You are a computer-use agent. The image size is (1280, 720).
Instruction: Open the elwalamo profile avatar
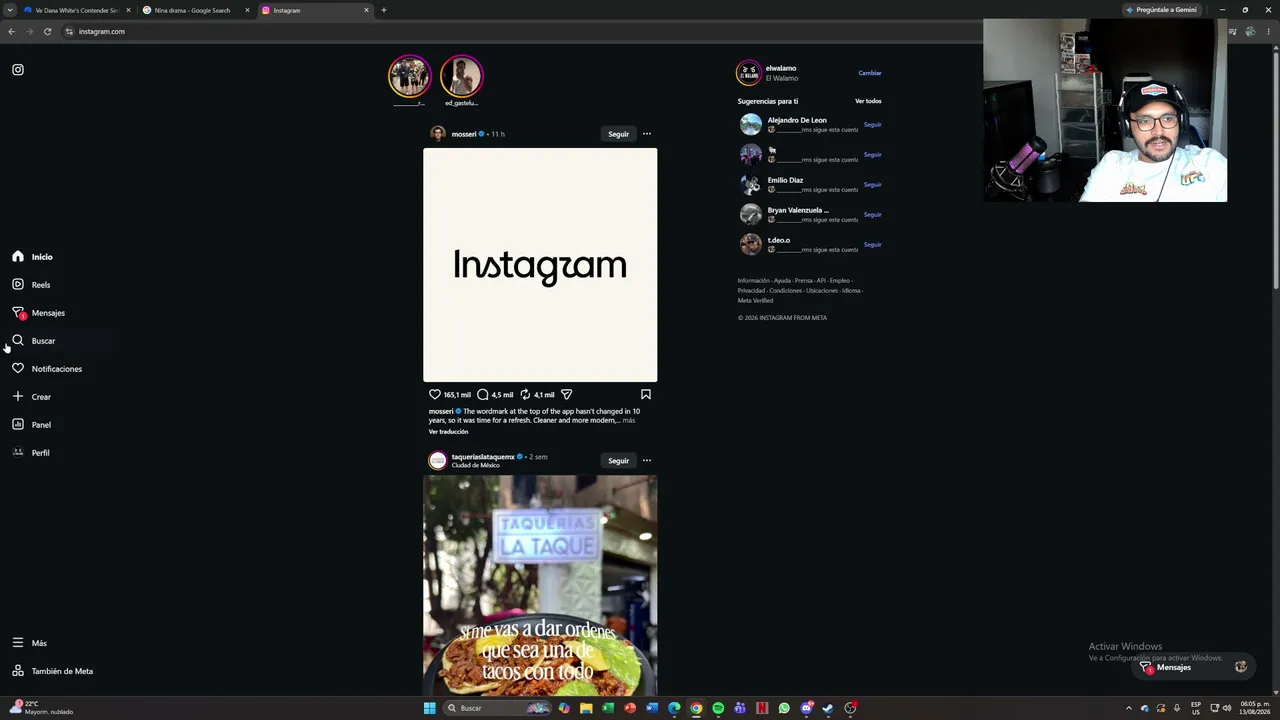click(749, 73)
